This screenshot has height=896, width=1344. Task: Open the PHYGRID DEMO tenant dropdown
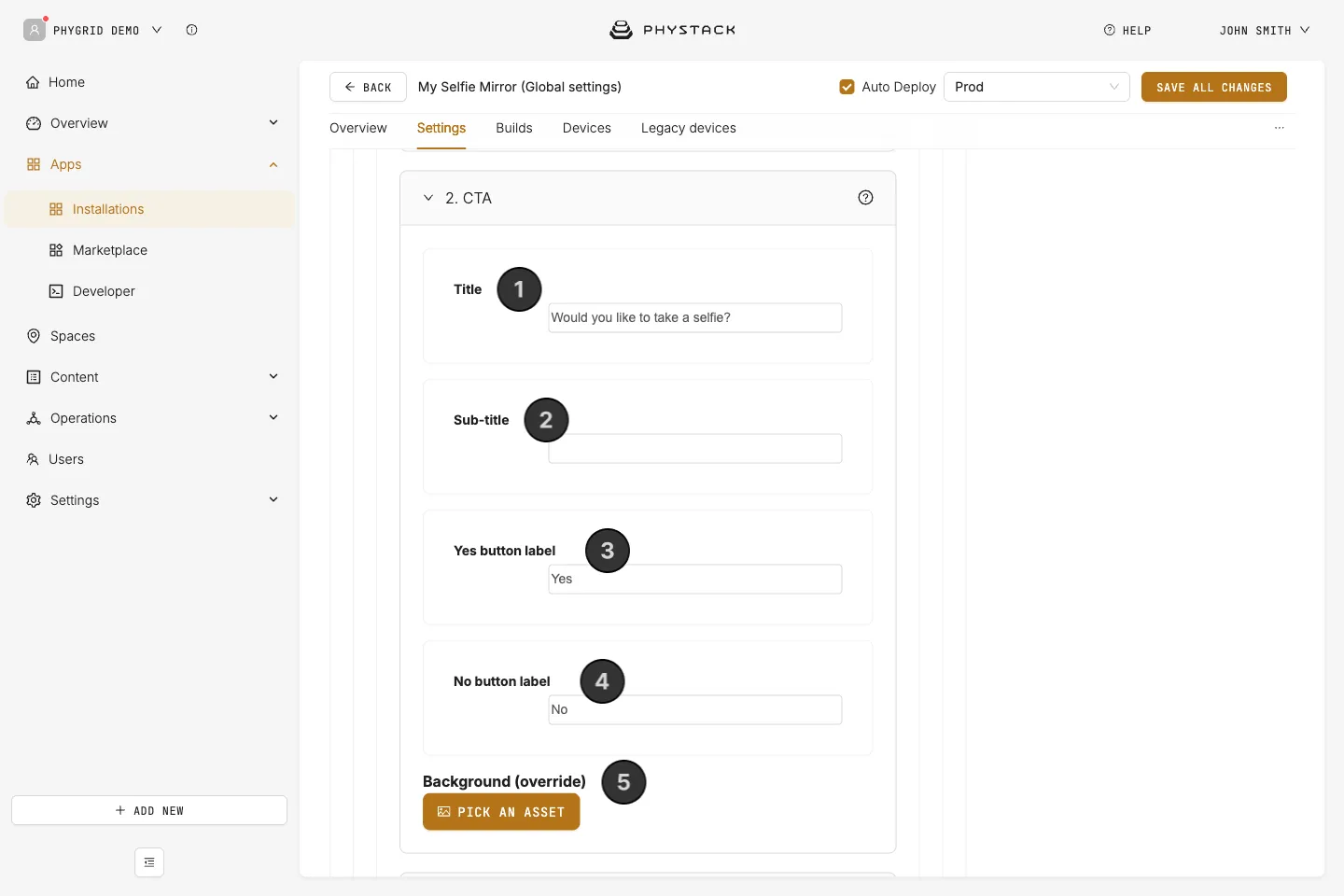[x=106, y=30]
